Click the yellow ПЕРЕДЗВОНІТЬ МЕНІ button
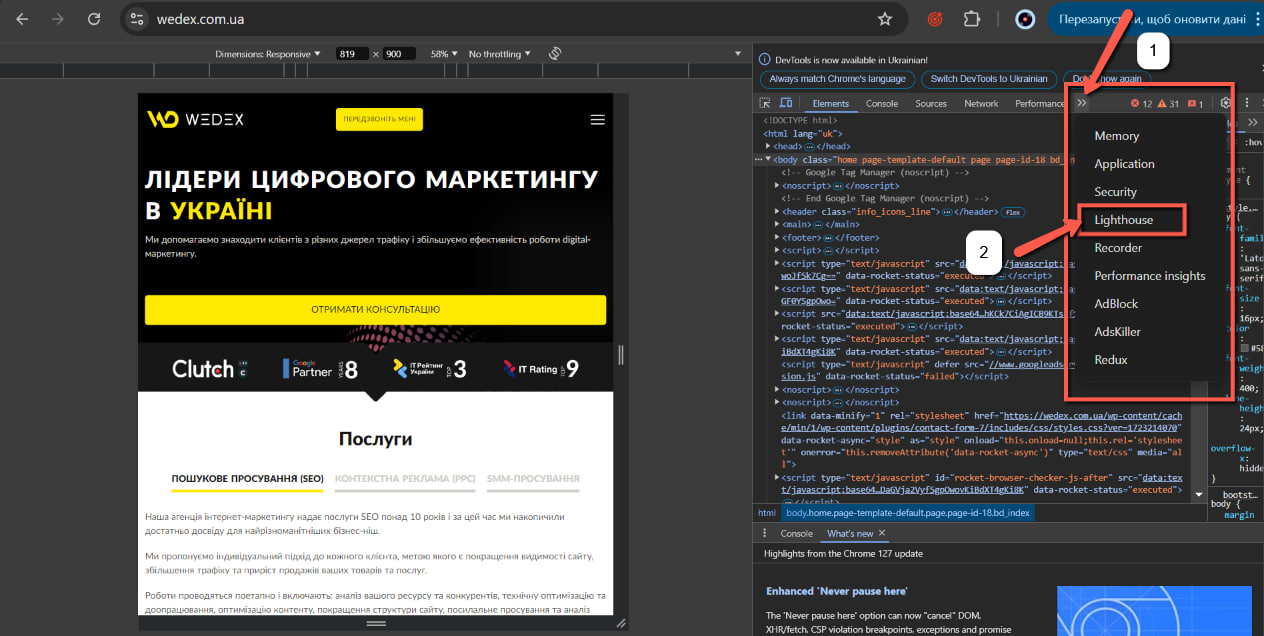 379,119
